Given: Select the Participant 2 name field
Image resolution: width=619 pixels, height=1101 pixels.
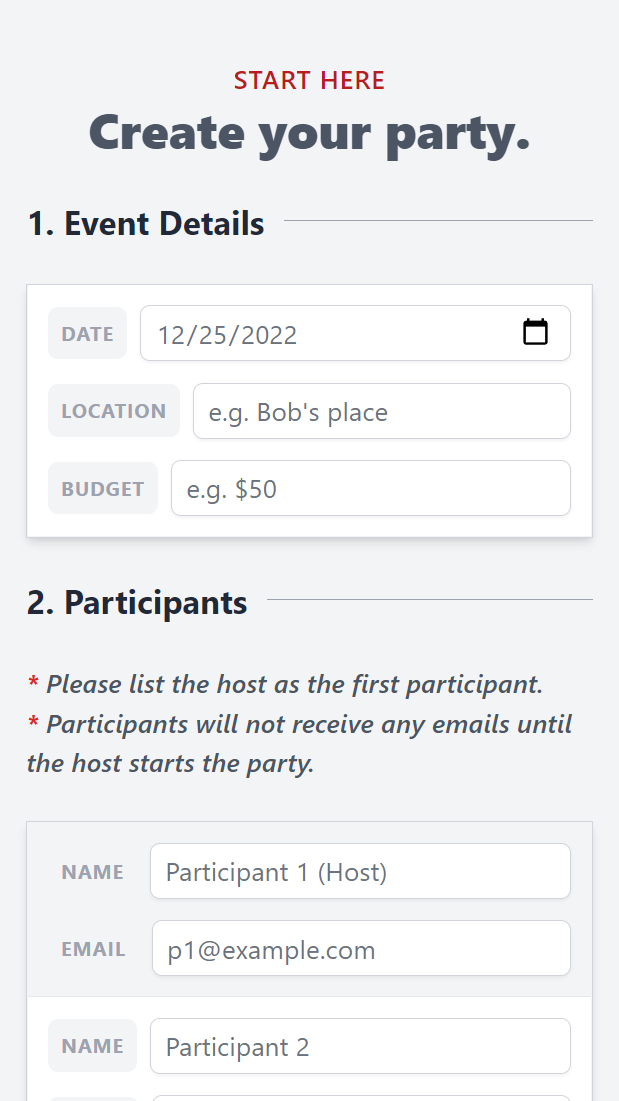Looking at the screenshot, I should (360, 1046).
